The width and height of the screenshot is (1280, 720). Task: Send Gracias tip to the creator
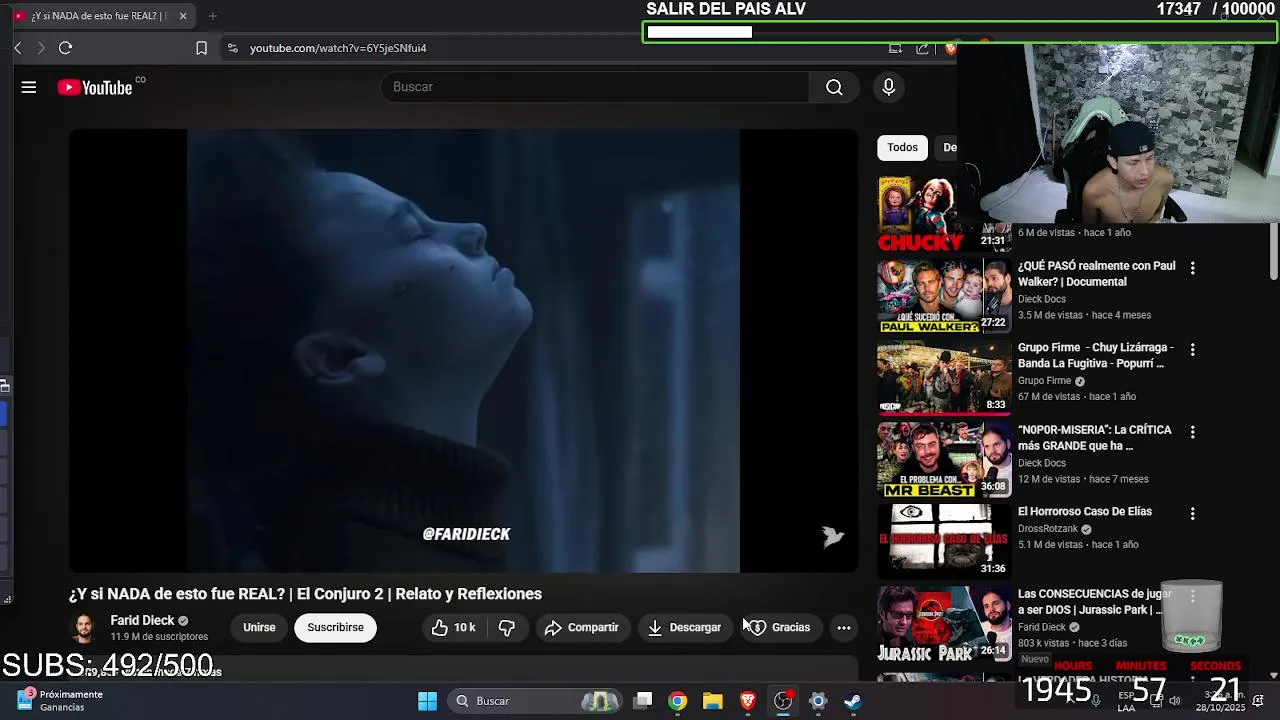pos(780,627)
